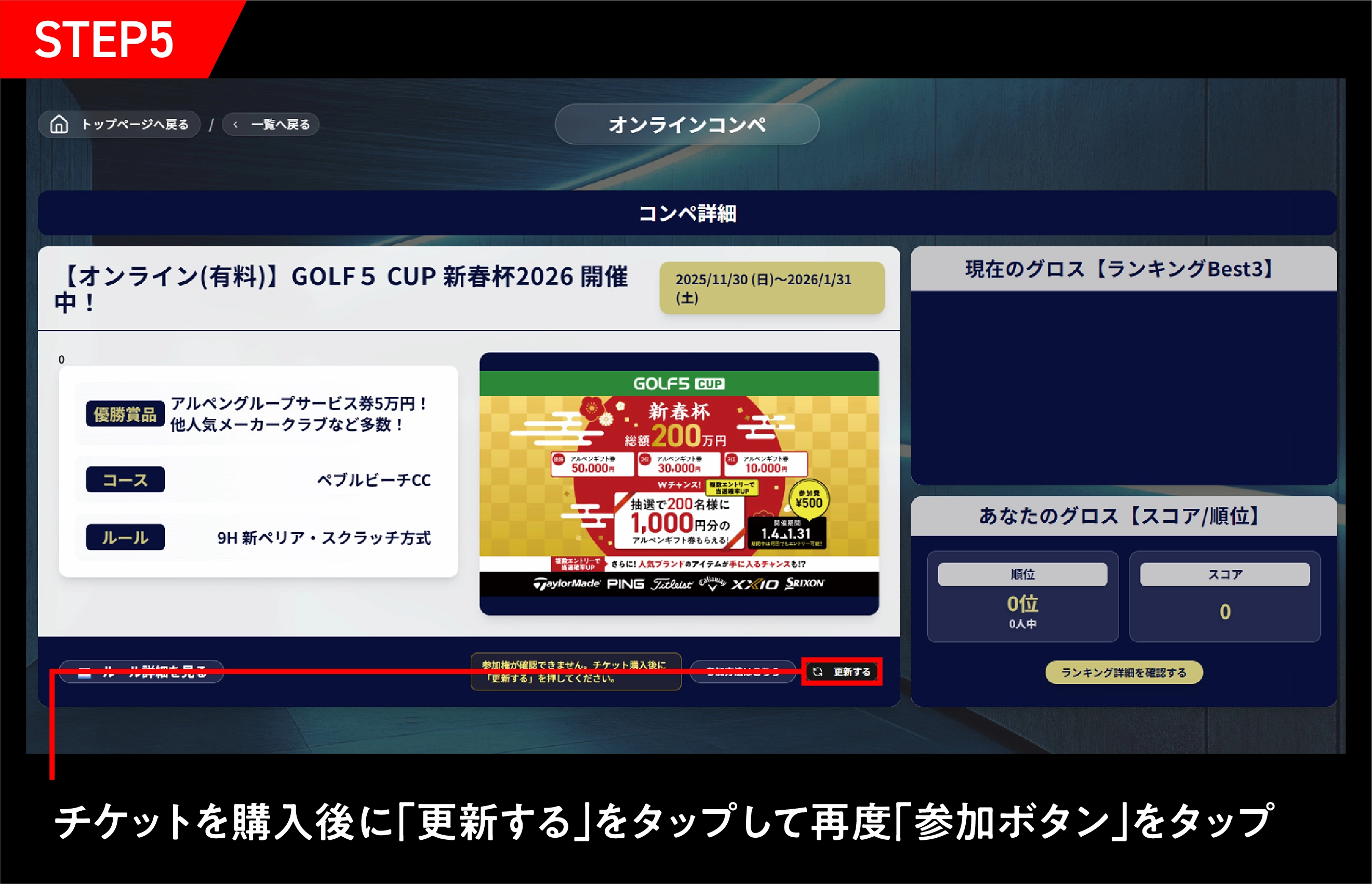The image size is (1372, 884).
Task: Click the GOLF5 CUP logo header
Action: 679,384
